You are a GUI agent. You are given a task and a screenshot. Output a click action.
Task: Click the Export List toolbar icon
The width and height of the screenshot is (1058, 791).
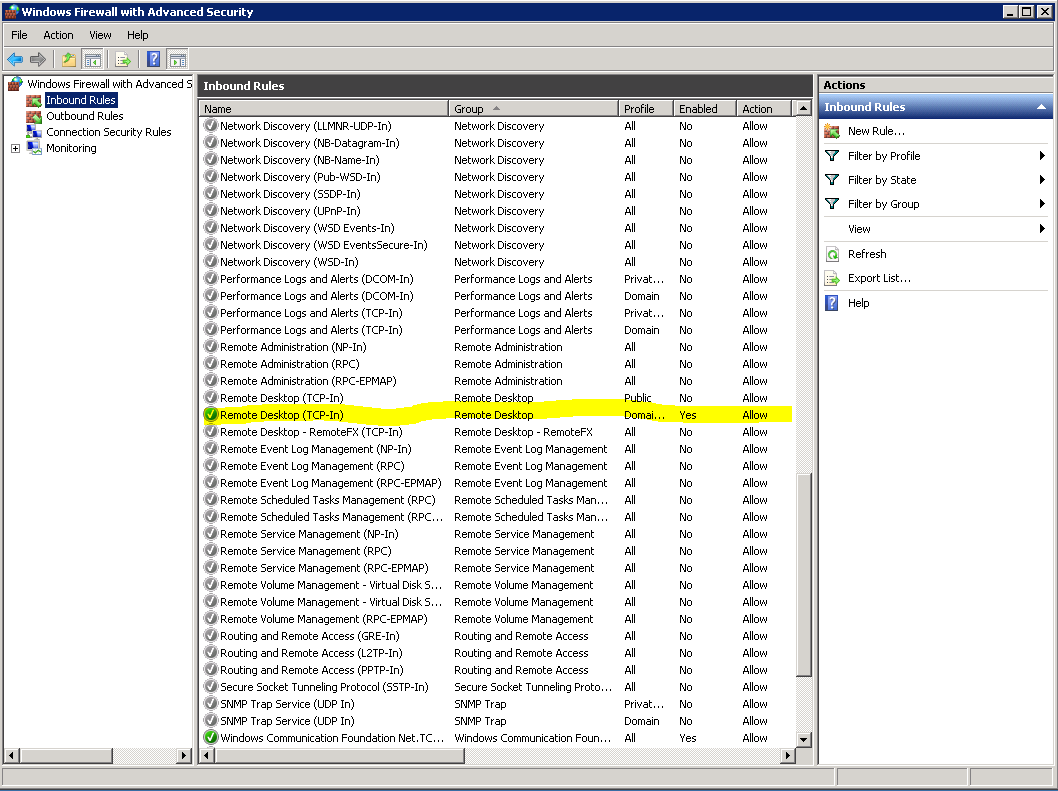123,60
